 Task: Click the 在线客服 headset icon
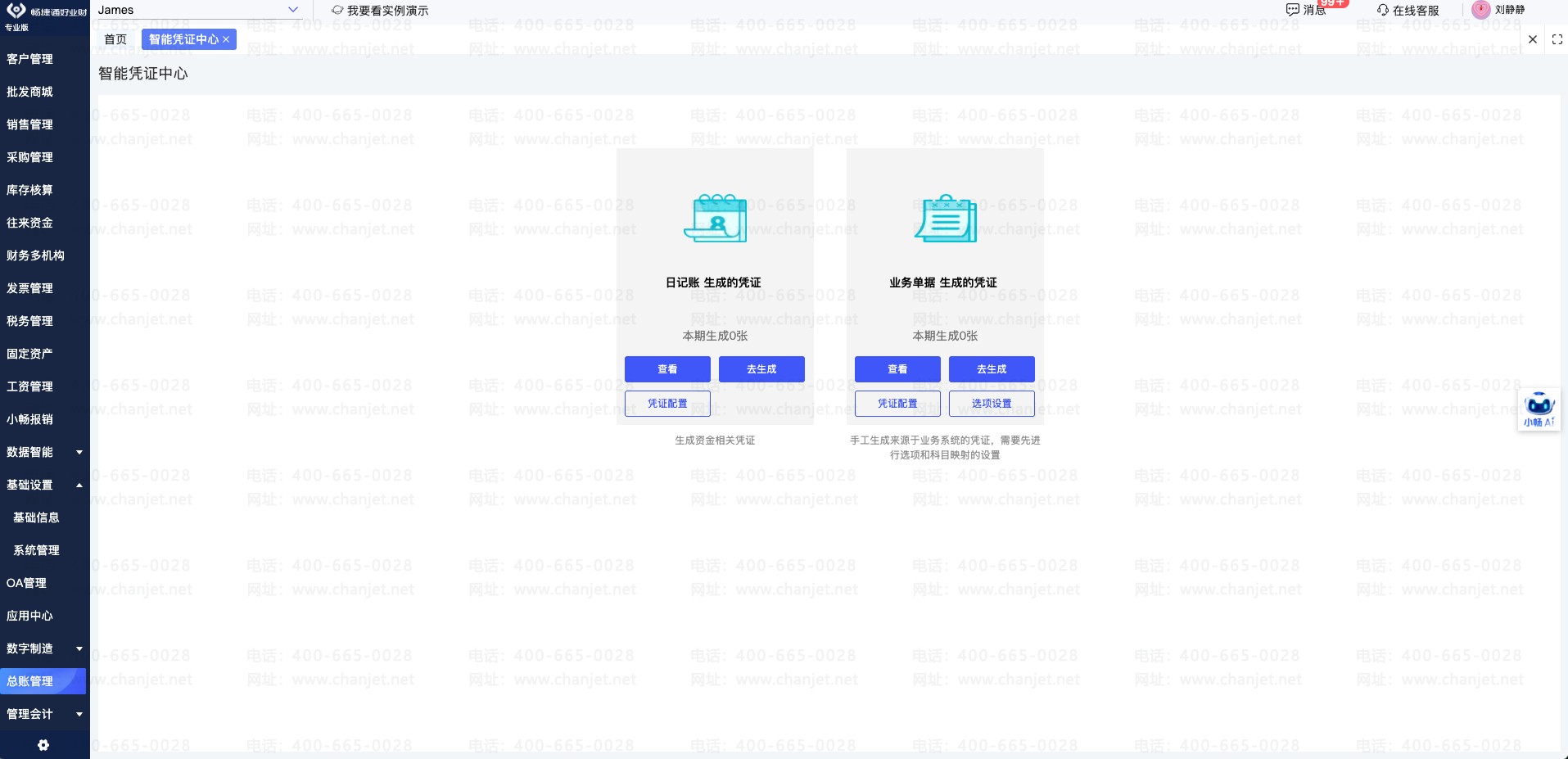coord(1383,10)
